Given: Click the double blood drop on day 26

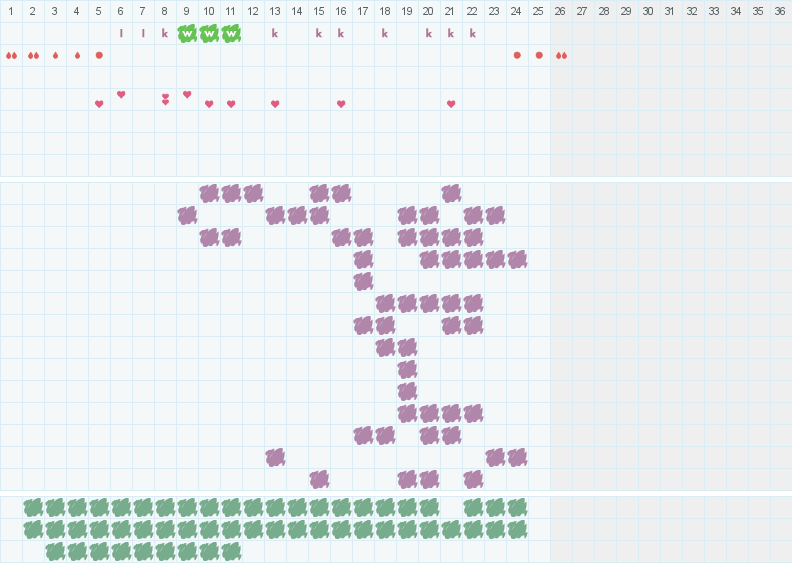Looking at the screenshot, I should 561,55.
